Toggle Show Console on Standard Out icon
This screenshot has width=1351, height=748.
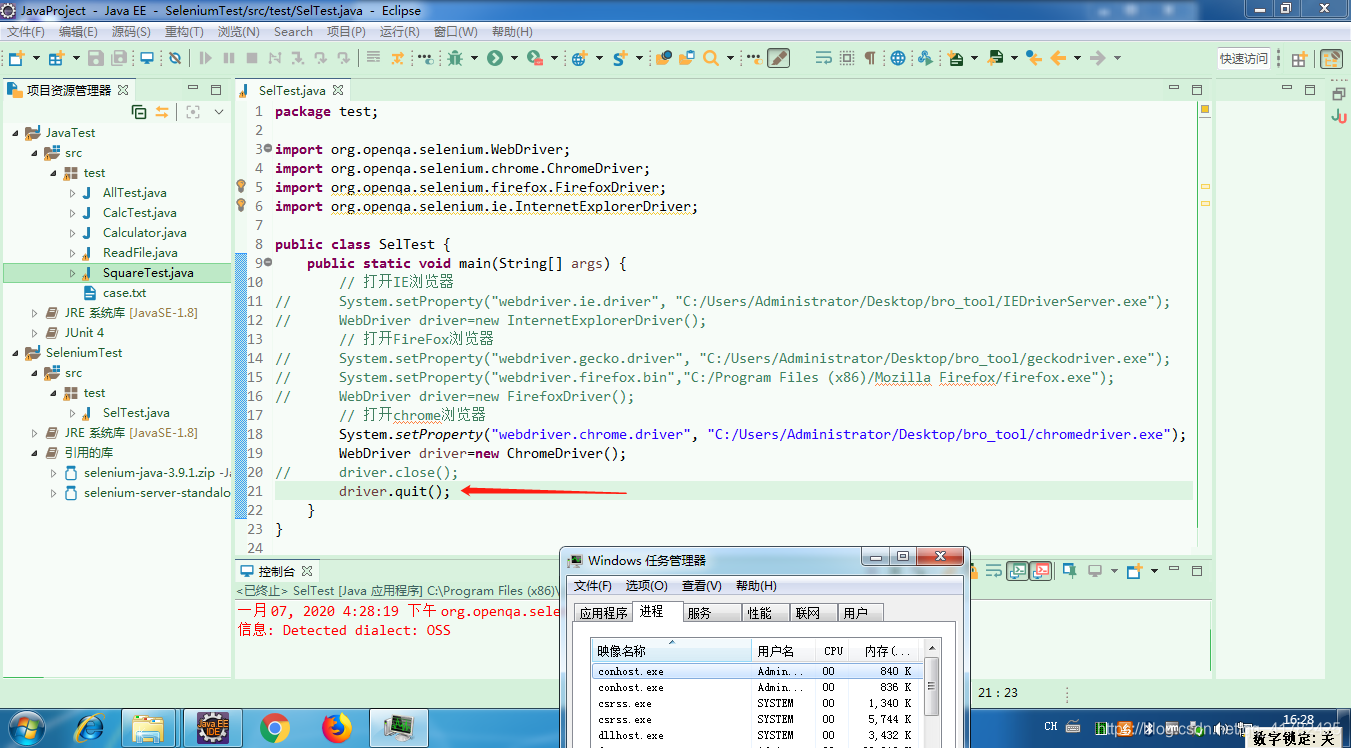(1017, 571)
